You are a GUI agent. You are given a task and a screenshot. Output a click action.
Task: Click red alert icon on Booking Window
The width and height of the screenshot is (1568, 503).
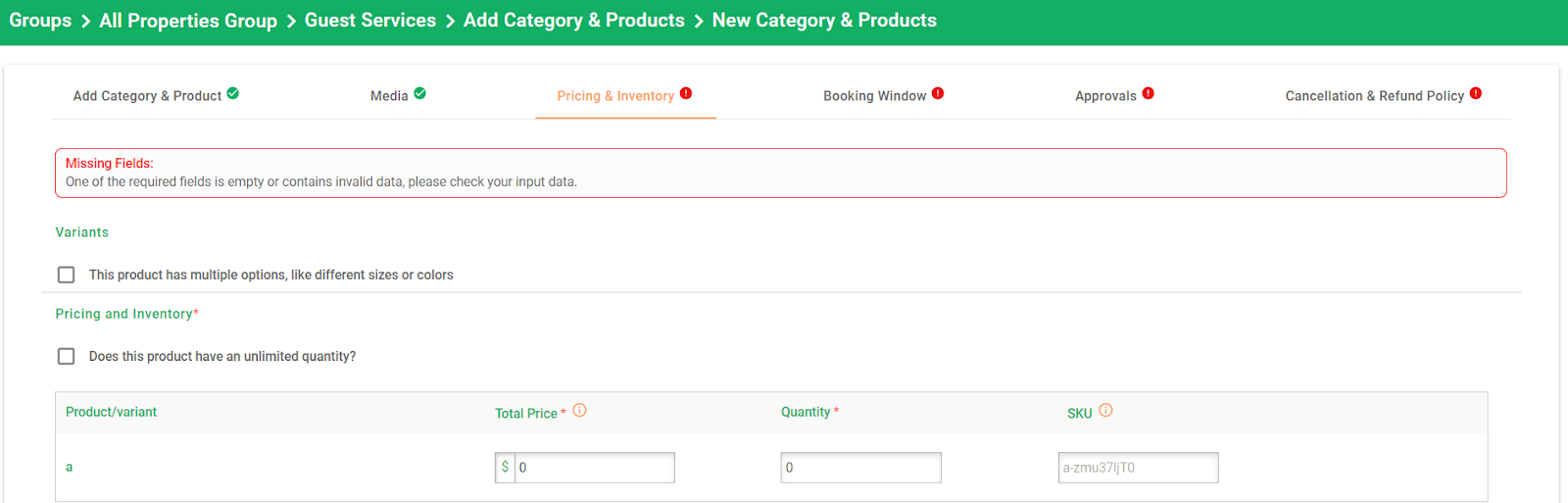[x=938, y=94]
